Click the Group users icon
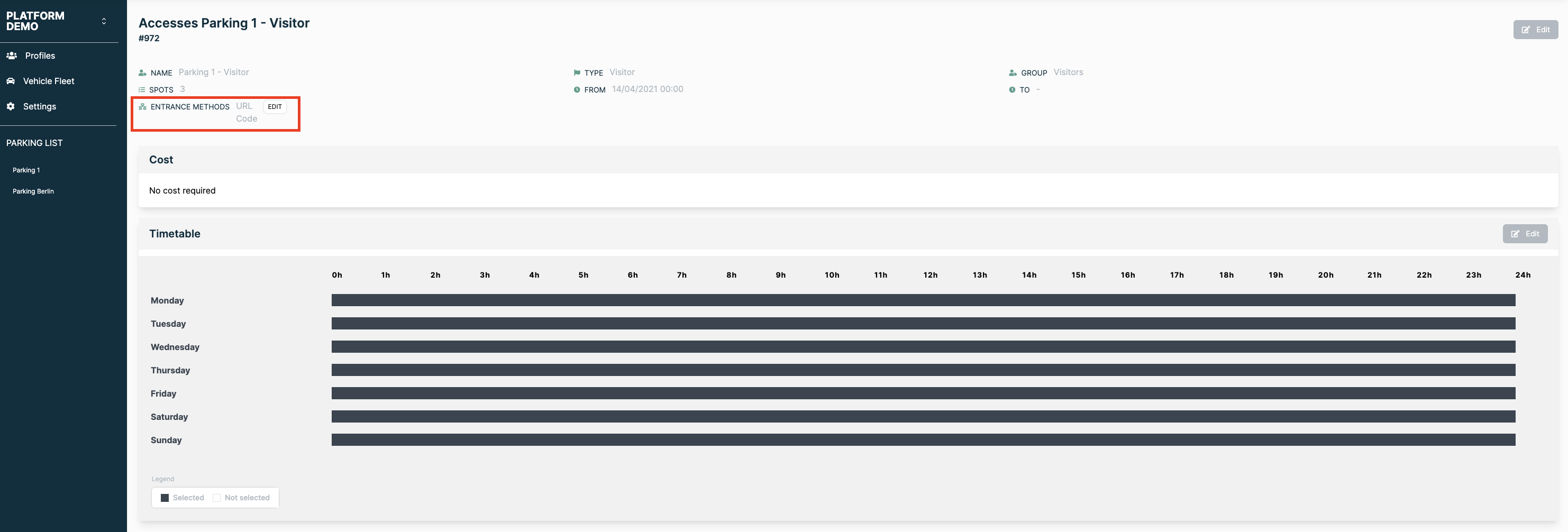This screenshot has width=1568, height=532. pyautogui.click(x=1012, y=72)
